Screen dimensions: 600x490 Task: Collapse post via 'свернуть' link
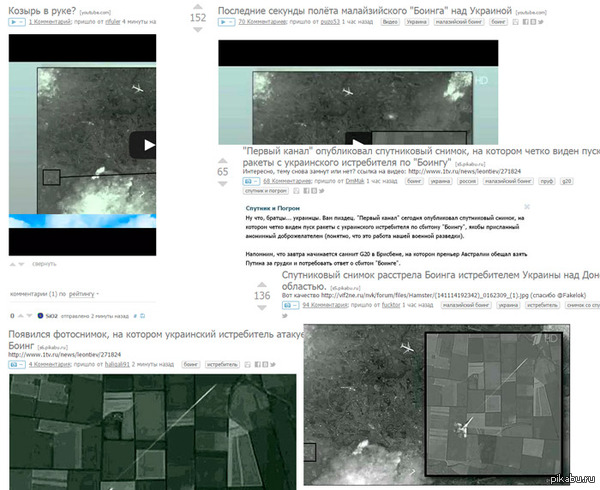44,264
